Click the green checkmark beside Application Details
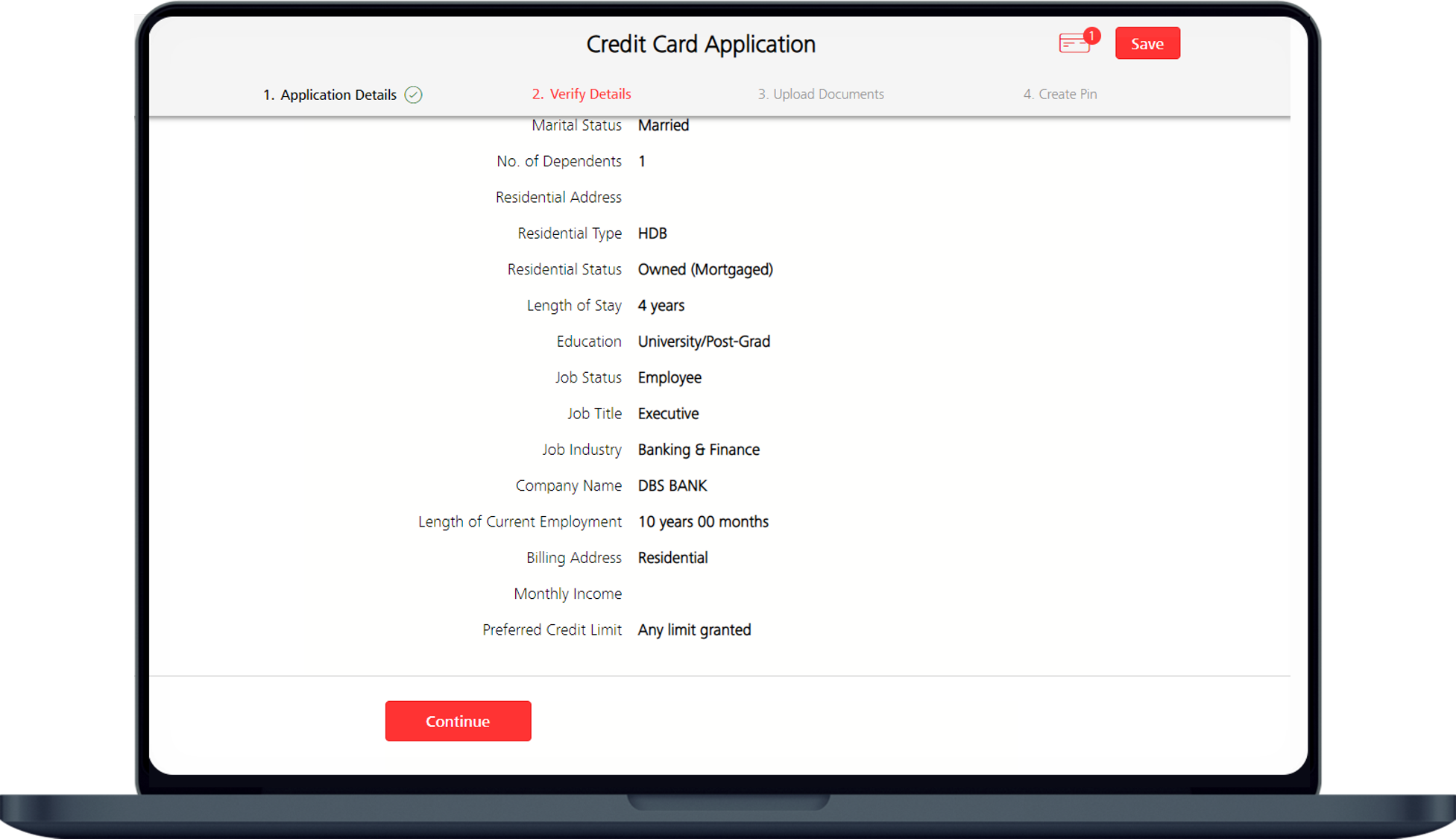The image size is (1456, 839). pyautogui.click(x=413, y=95)
